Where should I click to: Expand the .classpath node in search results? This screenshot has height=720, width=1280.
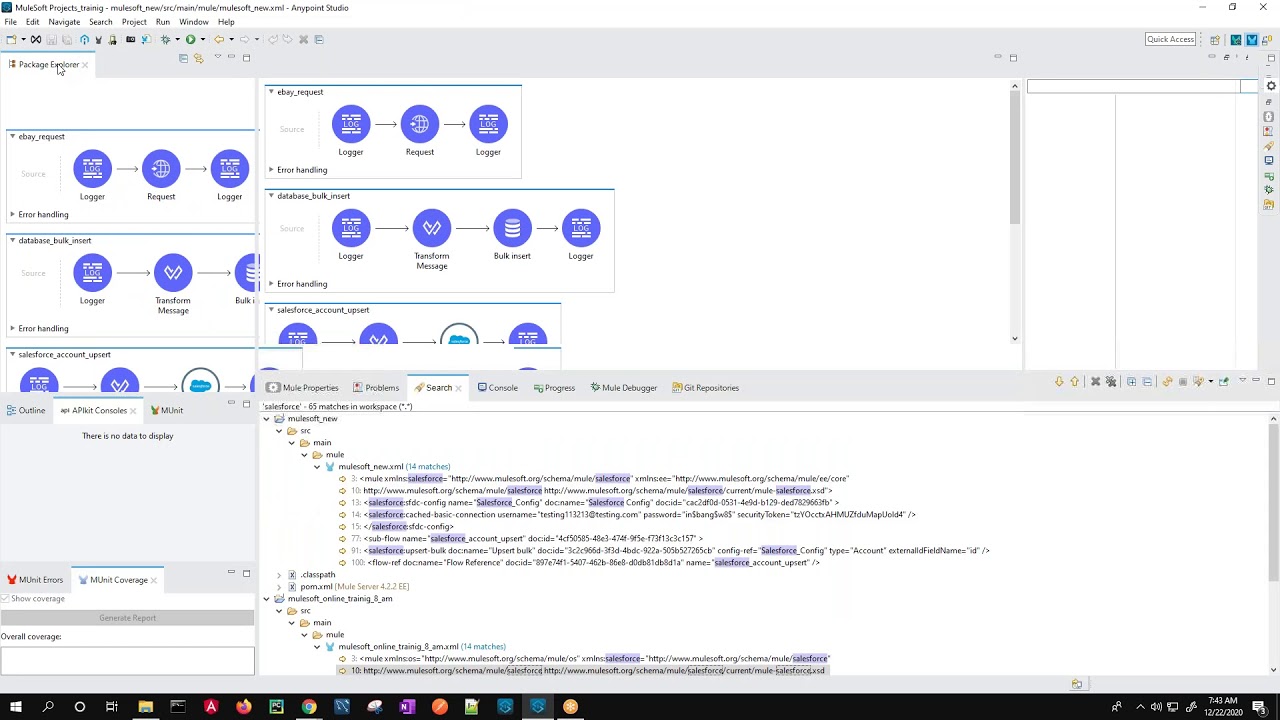(x=279, y=575)
